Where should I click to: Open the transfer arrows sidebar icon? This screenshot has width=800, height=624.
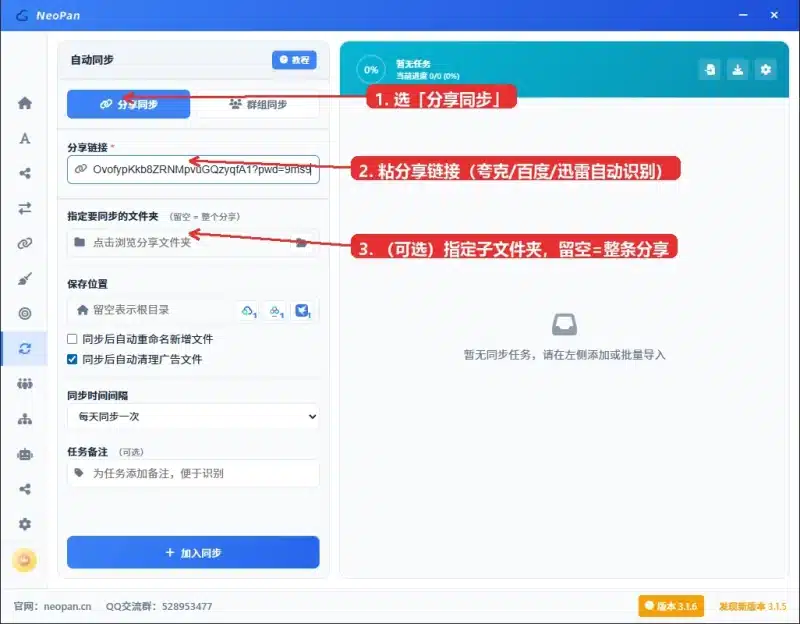24,208
